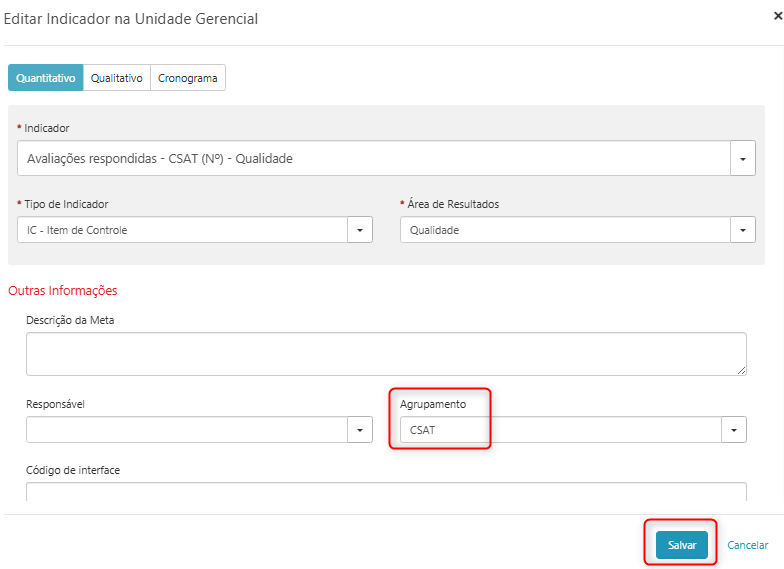This screenshot has width=784, height=569.
Task: Switch to the Quantitativo tab
Action: 46,78
